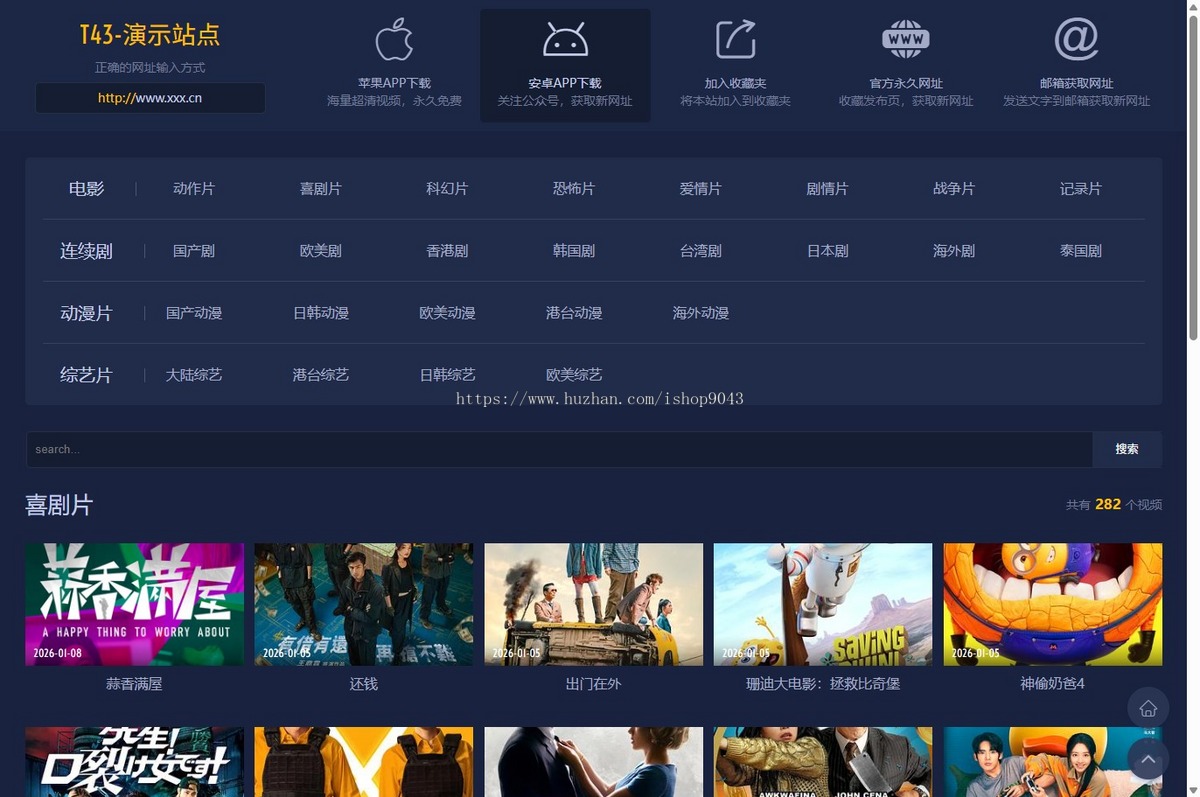Click the 安卓APP下载 label

click(x=565, y=83)
